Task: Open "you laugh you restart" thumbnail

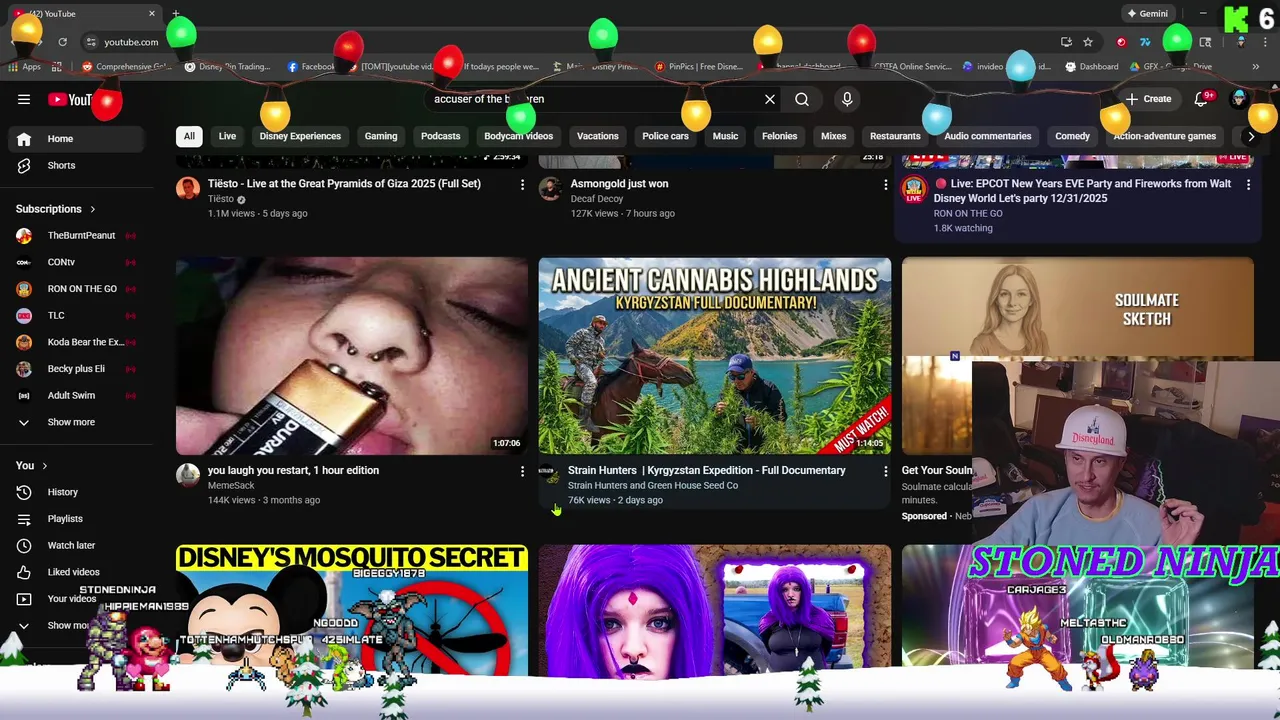Action: point(352,356)
